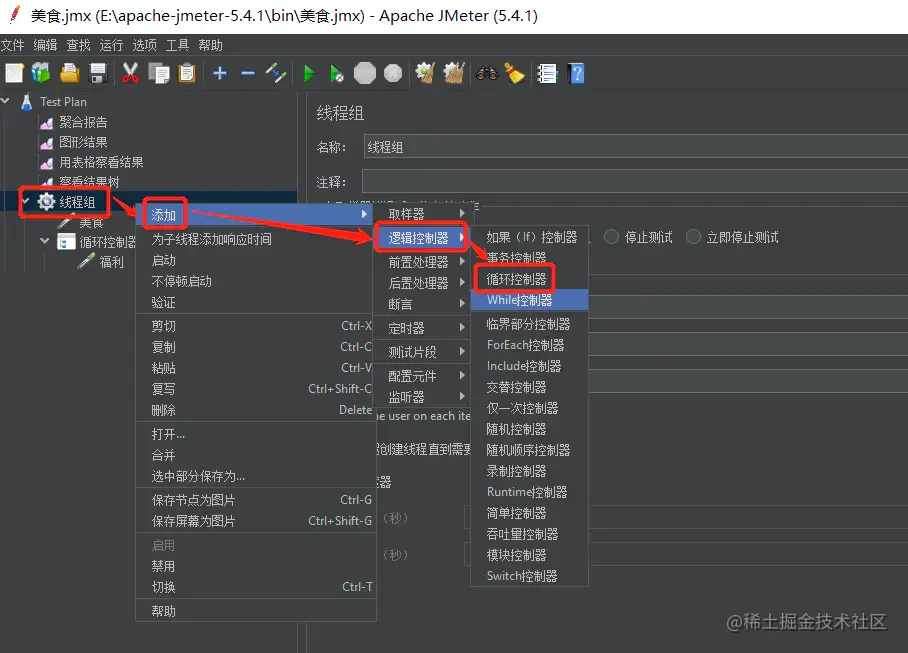Image resolution: width=908 pixels, height=653 pixels.
Task: Click the plus Expand All icon
Action: coord(219,73)
